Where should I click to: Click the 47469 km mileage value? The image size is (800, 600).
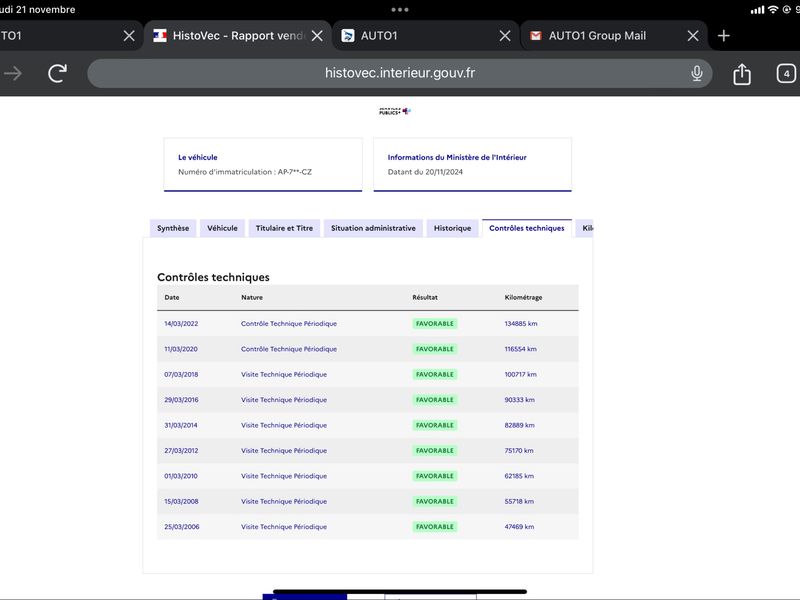pyautogui.click(x=519, y=527)
